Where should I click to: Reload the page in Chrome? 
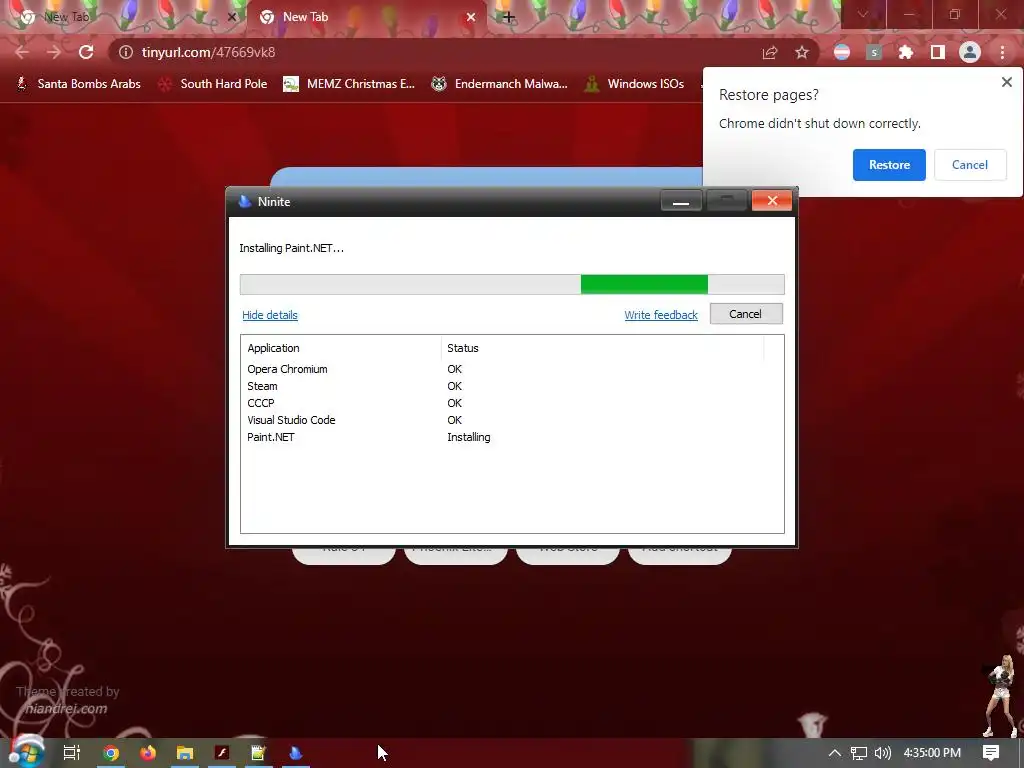tap(86, 52)
